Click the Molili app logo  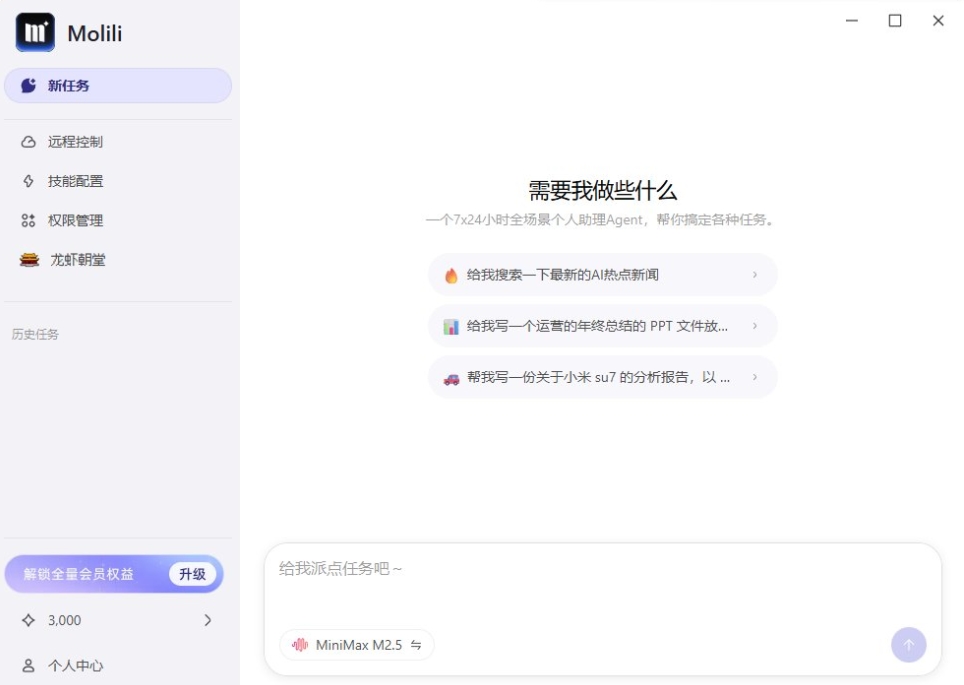(35, 32)
